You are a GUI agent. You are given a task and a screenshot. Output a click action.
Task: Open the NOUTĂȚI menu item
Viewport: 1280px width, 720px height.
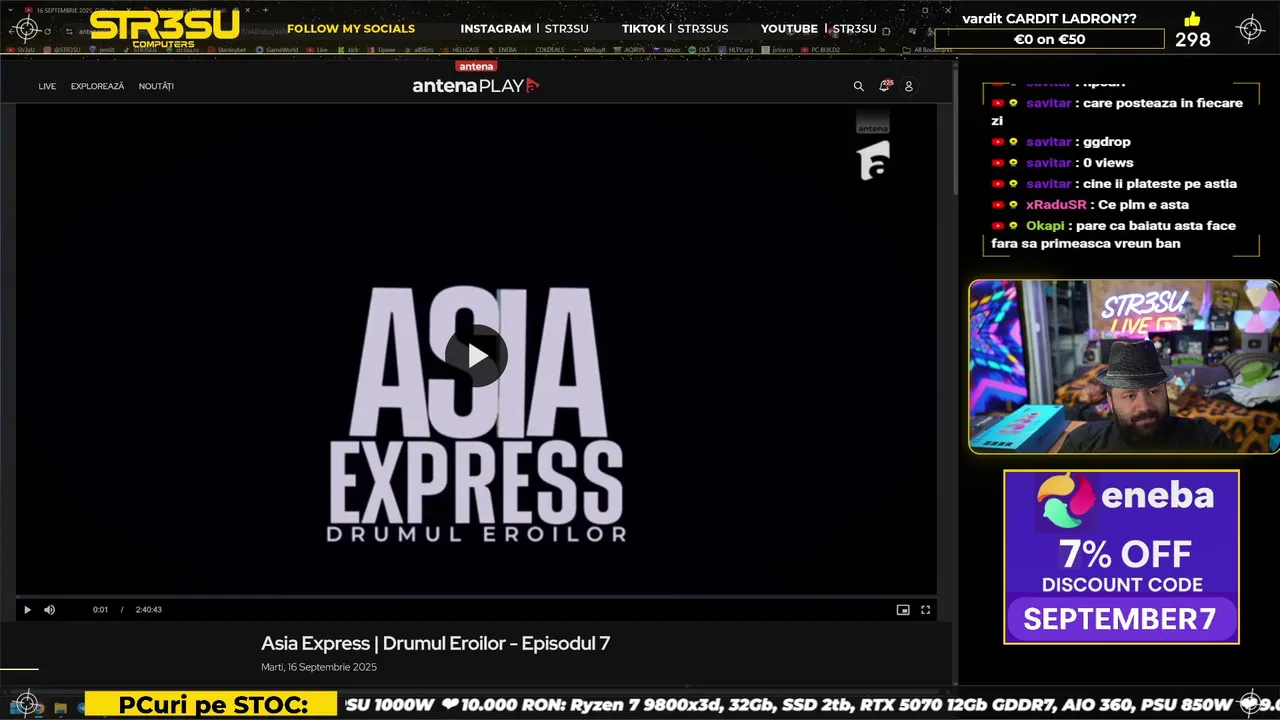(156, 86)
